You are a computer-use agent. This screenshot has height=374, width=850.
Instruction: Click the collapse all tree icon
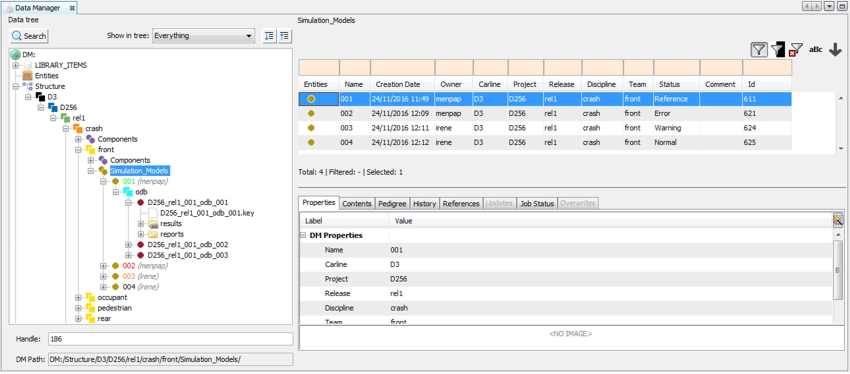(x=285, y=36)
